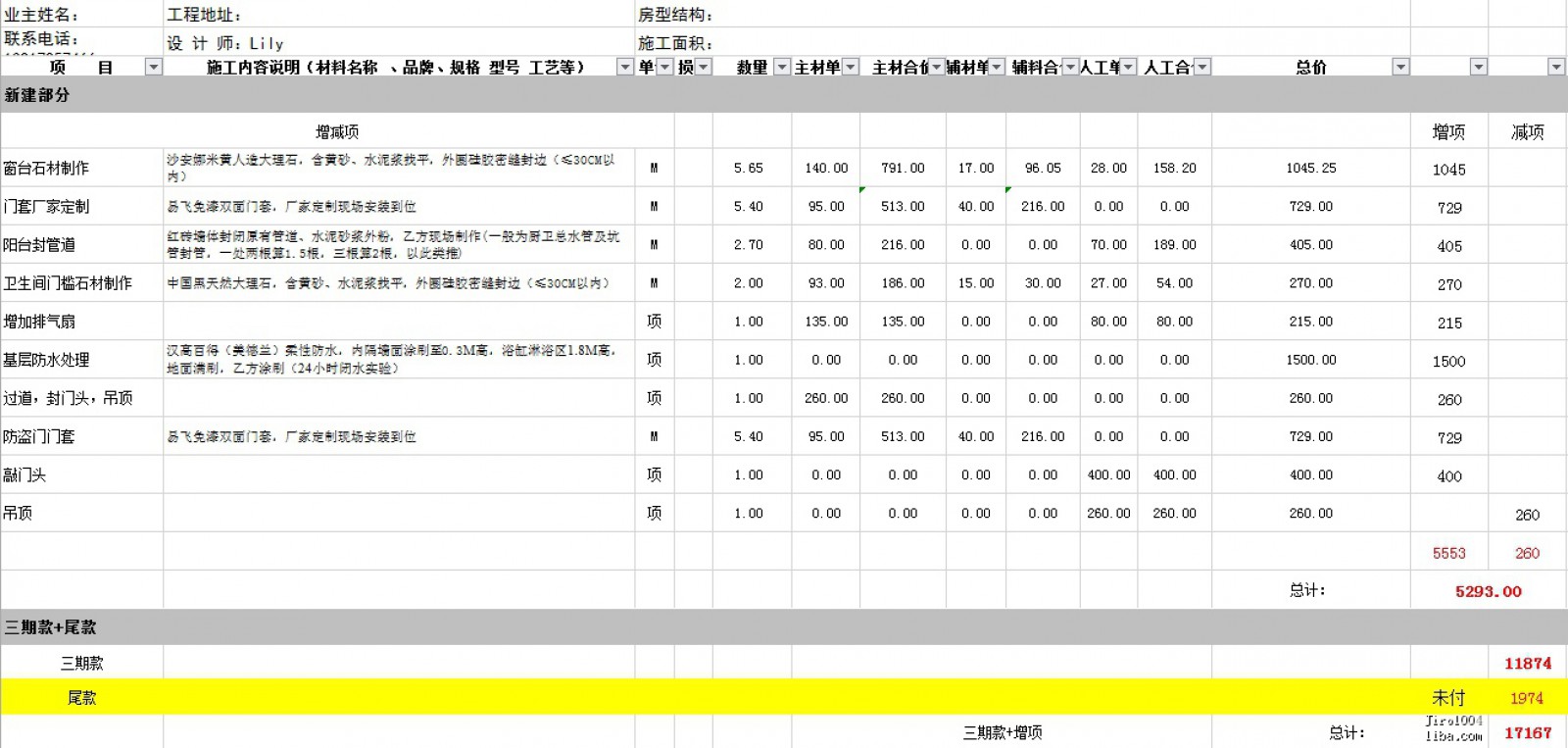Click the 损耗 column filter arrow
1568x748 pixels.
703,67
